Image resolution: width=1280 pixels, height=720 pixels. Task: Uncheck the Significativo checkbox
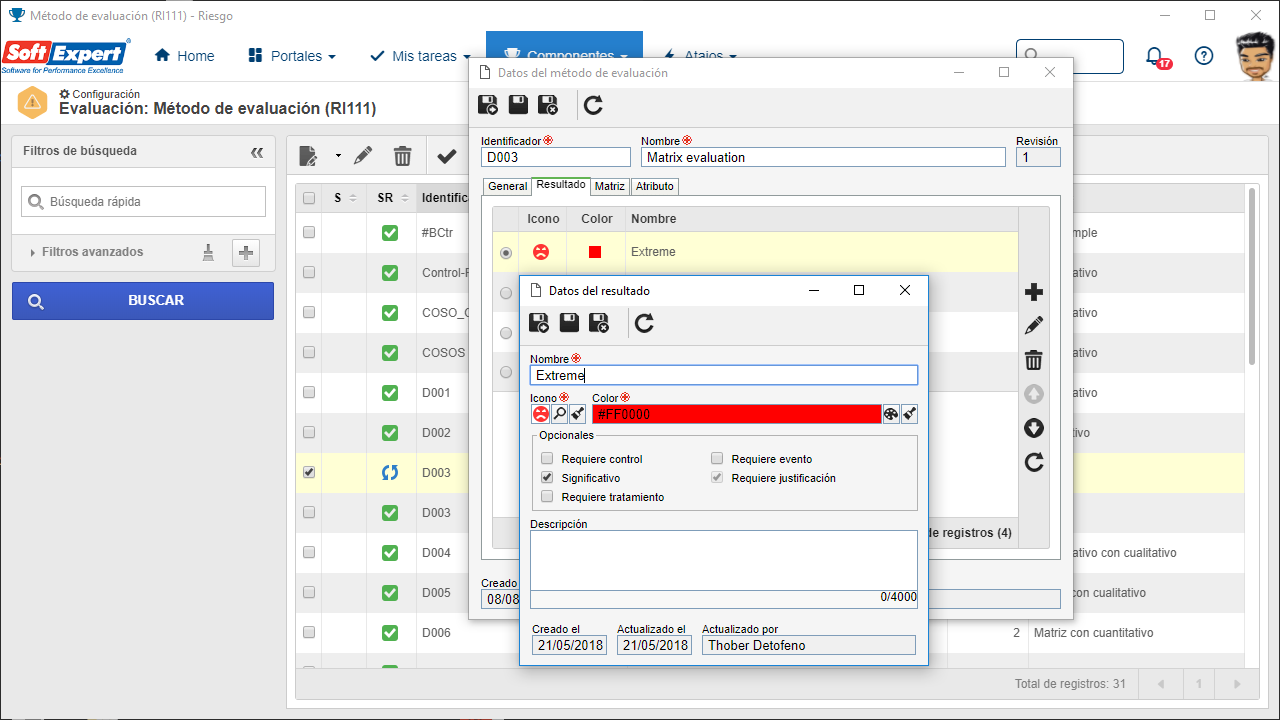[x=547, y=478]
